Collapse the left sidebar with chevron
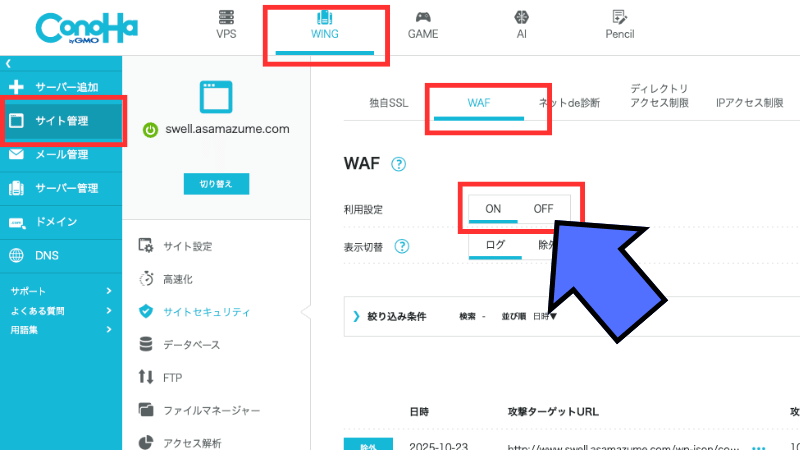Image resolution: width=800 pixels, height=450 pixels. point(8,64)
